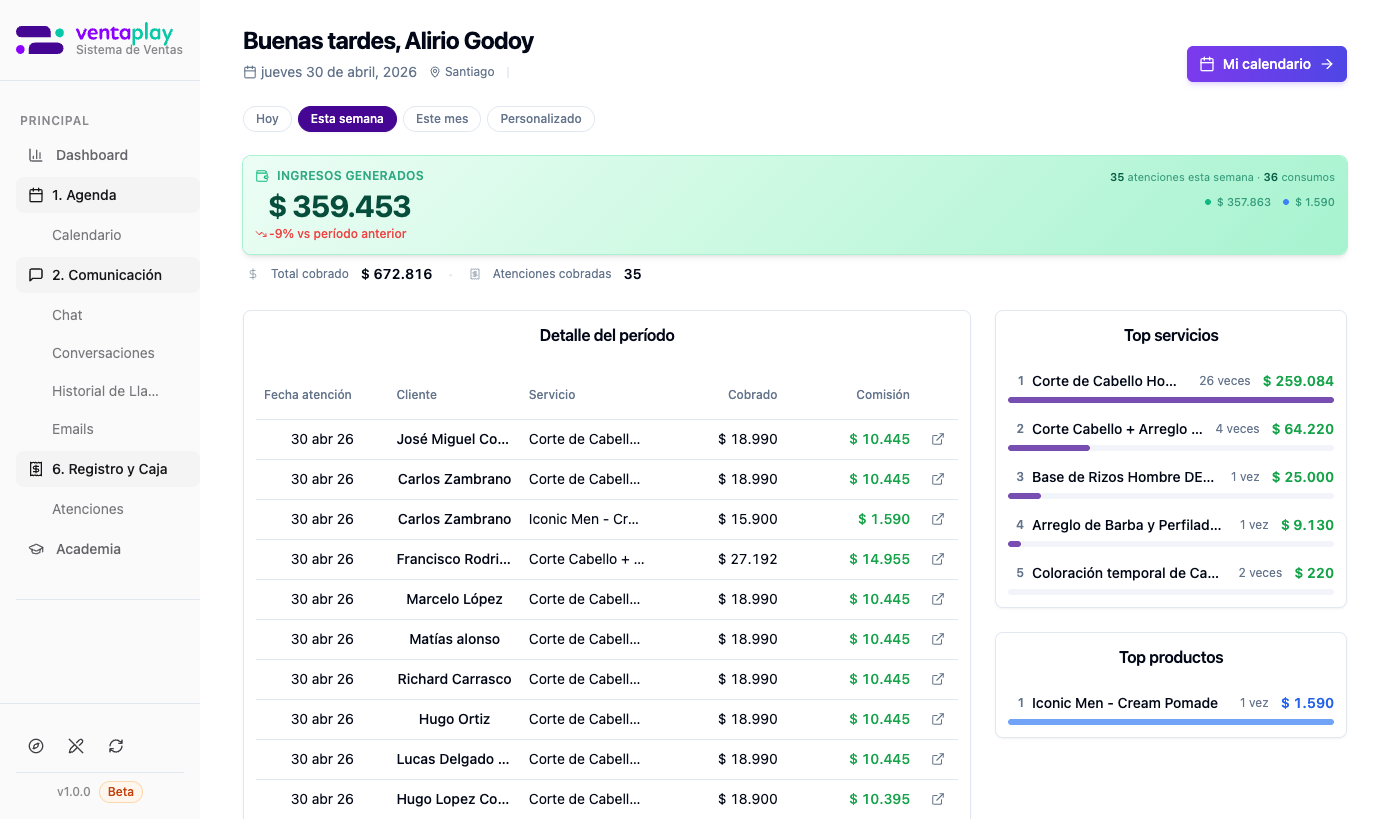Open Dashboard from the sidebar
This screenshot has width=1390, height=819.
(x=92, y=155)
